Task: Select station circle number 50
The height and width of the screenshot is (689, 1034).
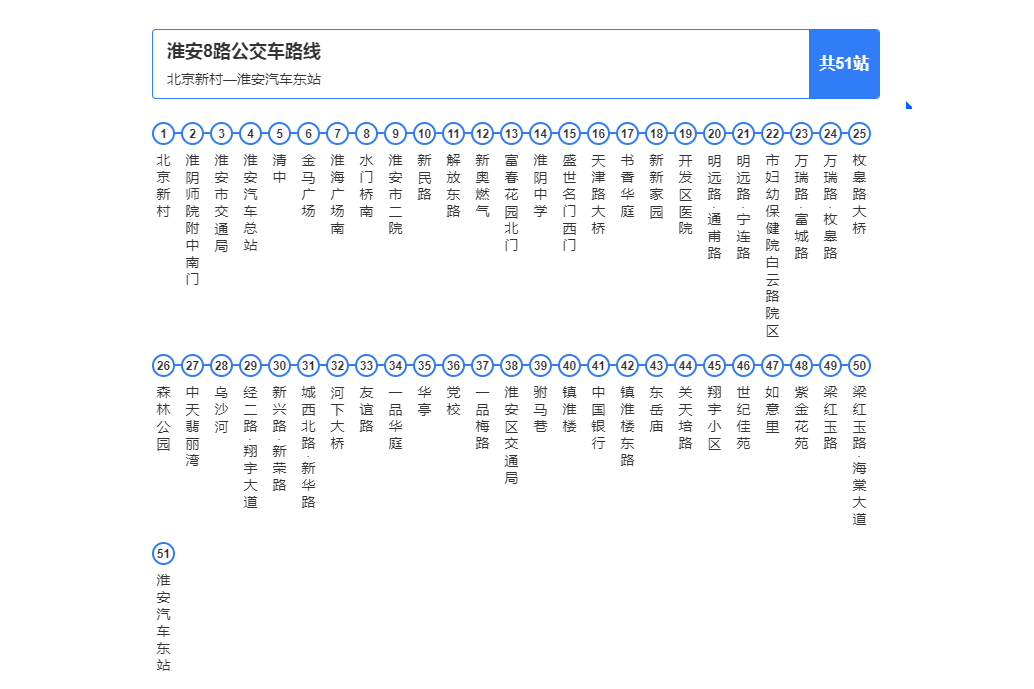Action: (859, 365)
